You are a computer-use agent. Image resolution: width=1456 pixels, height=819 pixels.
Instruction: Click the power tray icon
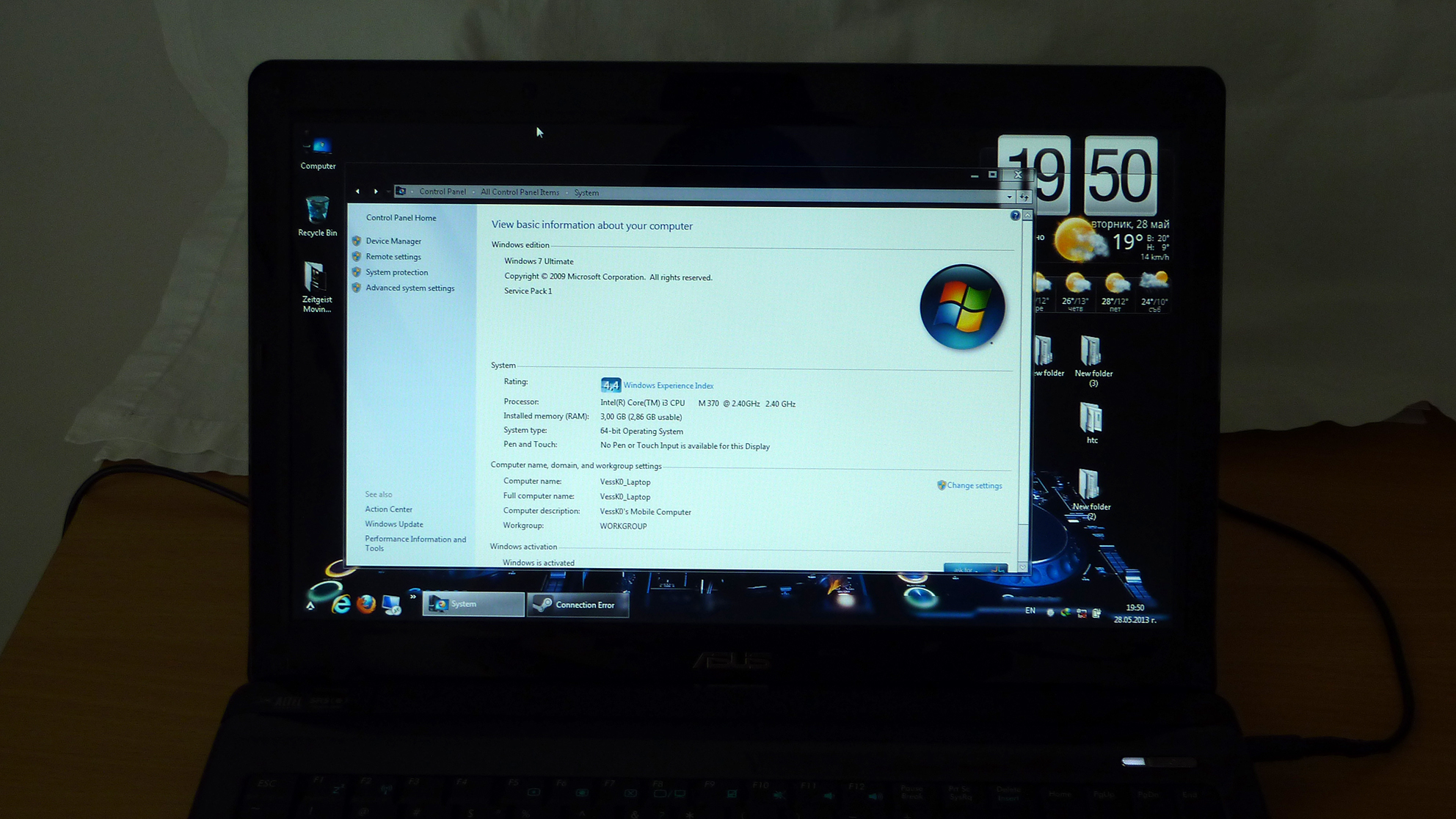coord(1096,613)
